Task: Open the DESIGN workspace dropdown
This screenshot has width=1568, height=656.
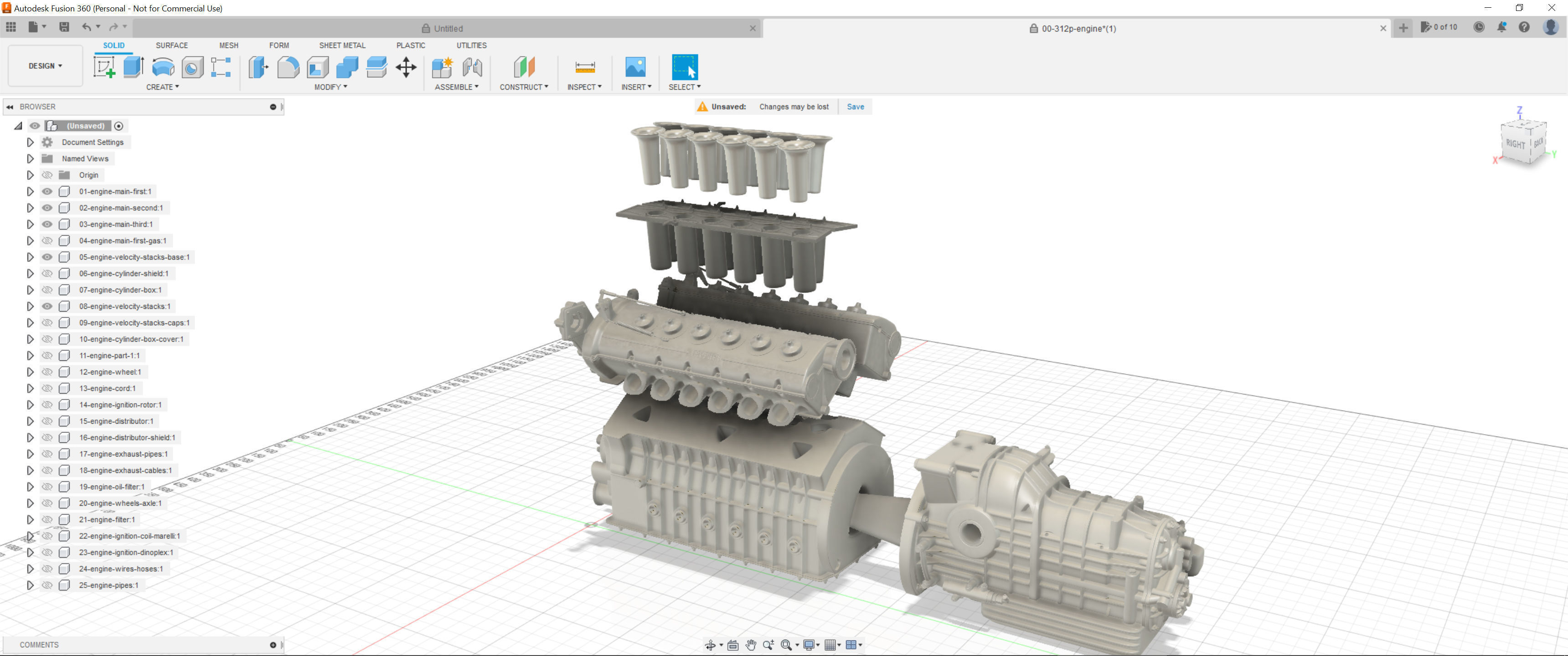Action: click(45, 66)
